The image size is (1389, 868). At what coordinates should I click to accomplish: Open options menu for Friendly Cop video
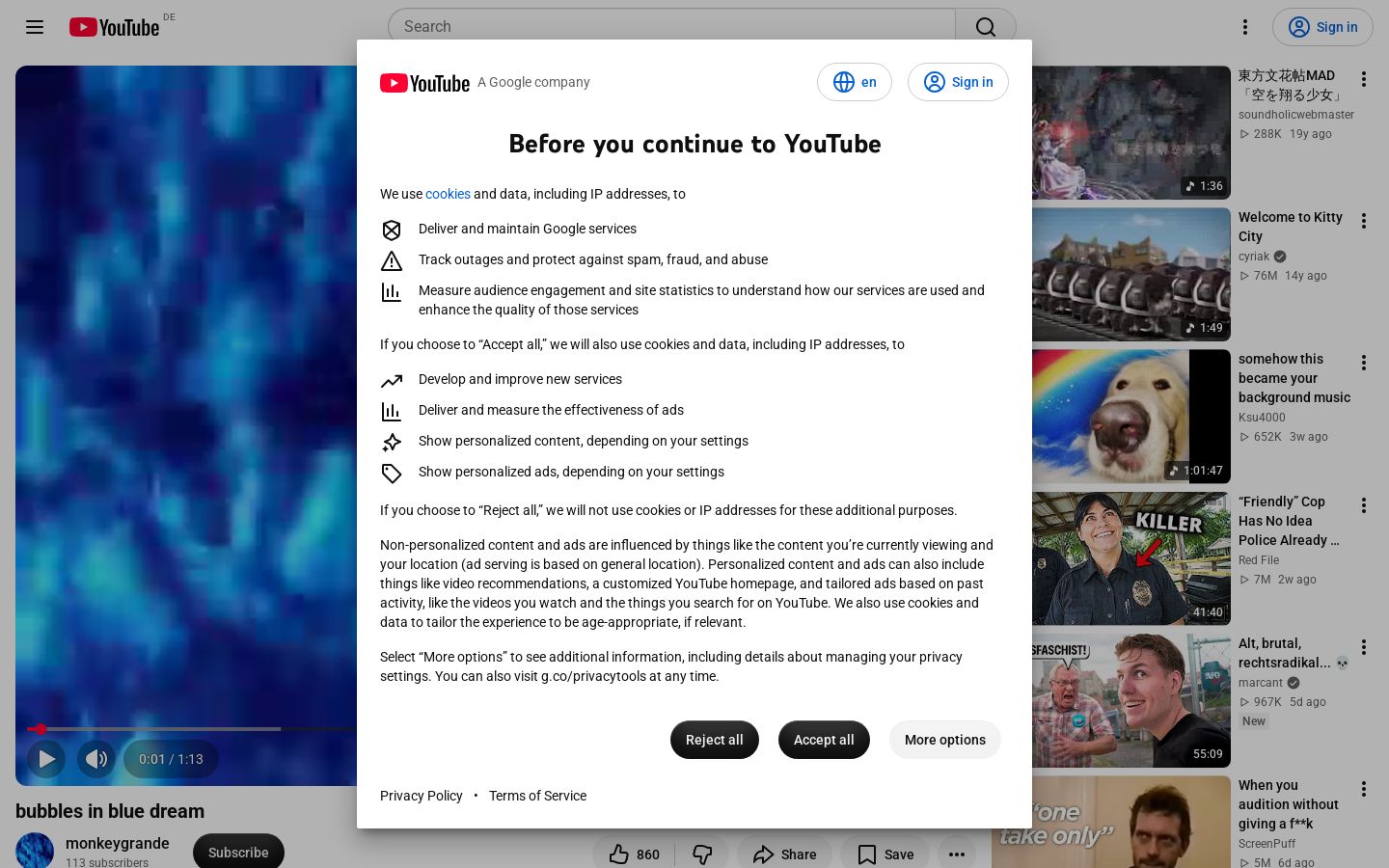tap(1364, 505)
